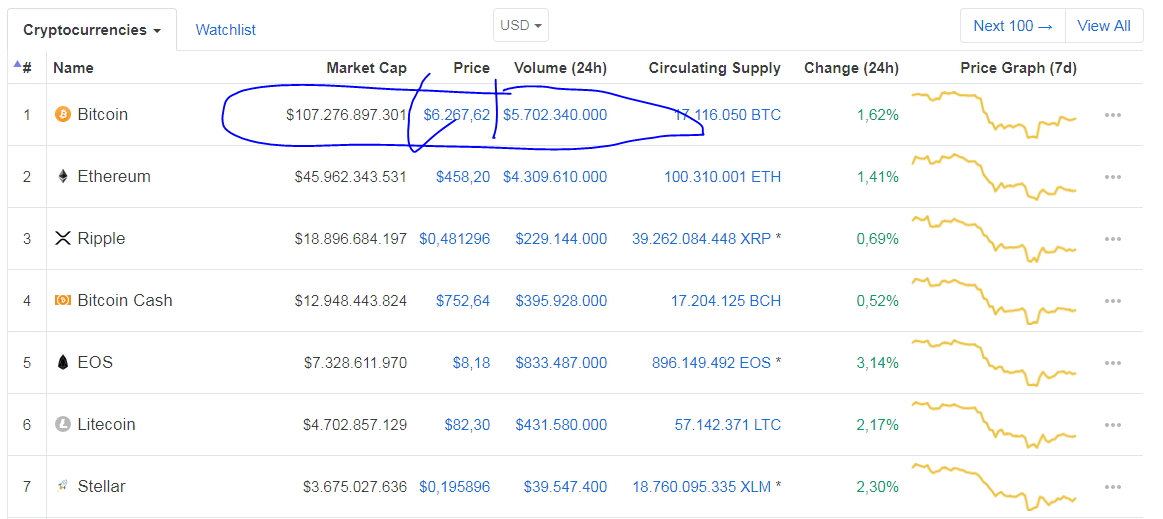Click Bitcoin Cash volume $395.928.000
The height and width of the screenshot is (519, 1163).
[x=561, y=300]
